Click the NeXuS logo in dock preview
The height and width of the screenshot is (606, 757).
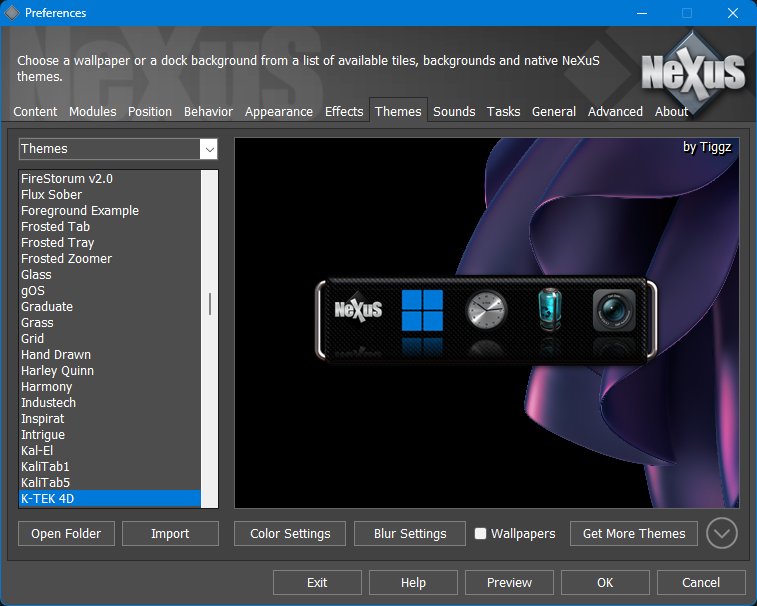coord(358,309)
